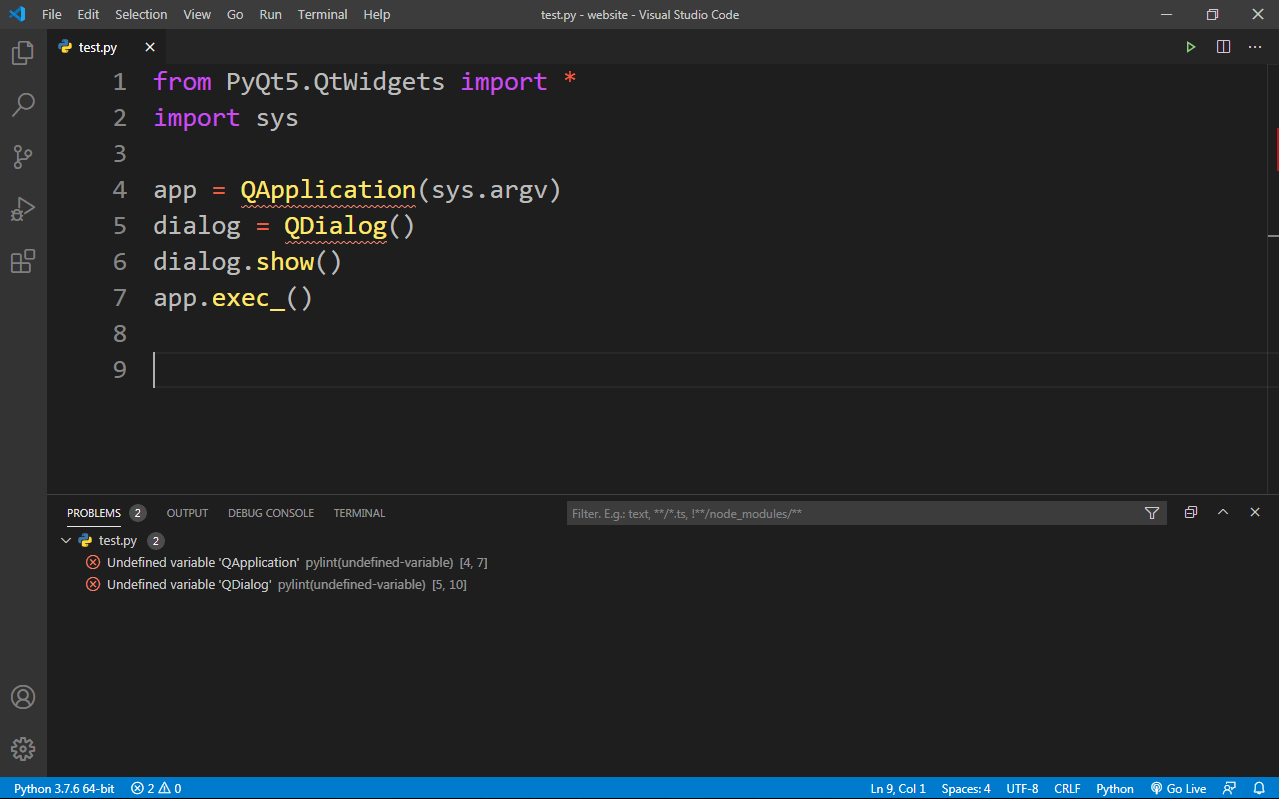Open the Source Control view

(x=22, y=157)
